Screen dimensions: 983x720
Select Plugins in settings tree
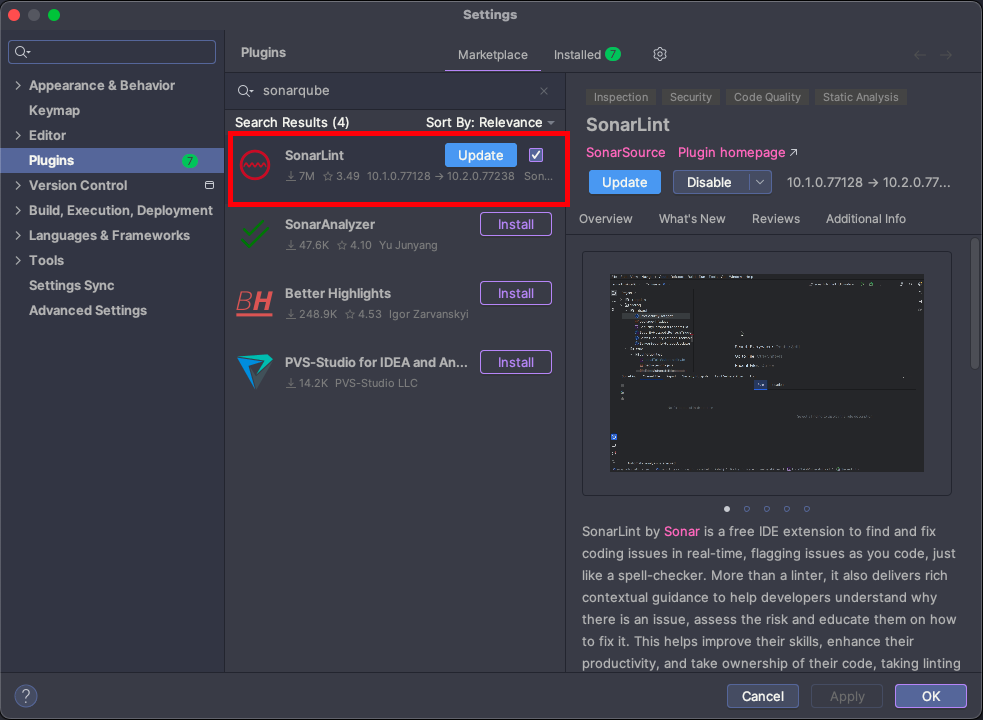click(112, 161)
